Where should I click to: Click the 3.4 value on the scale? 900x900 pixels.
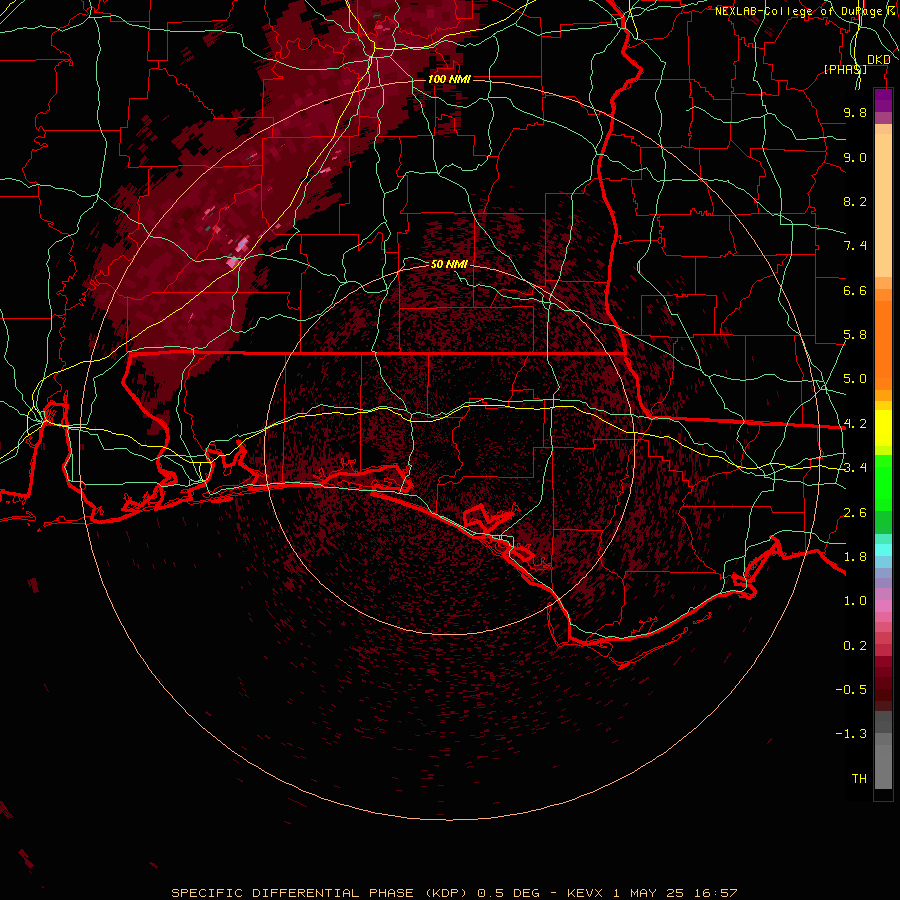[x=855, y=468]
